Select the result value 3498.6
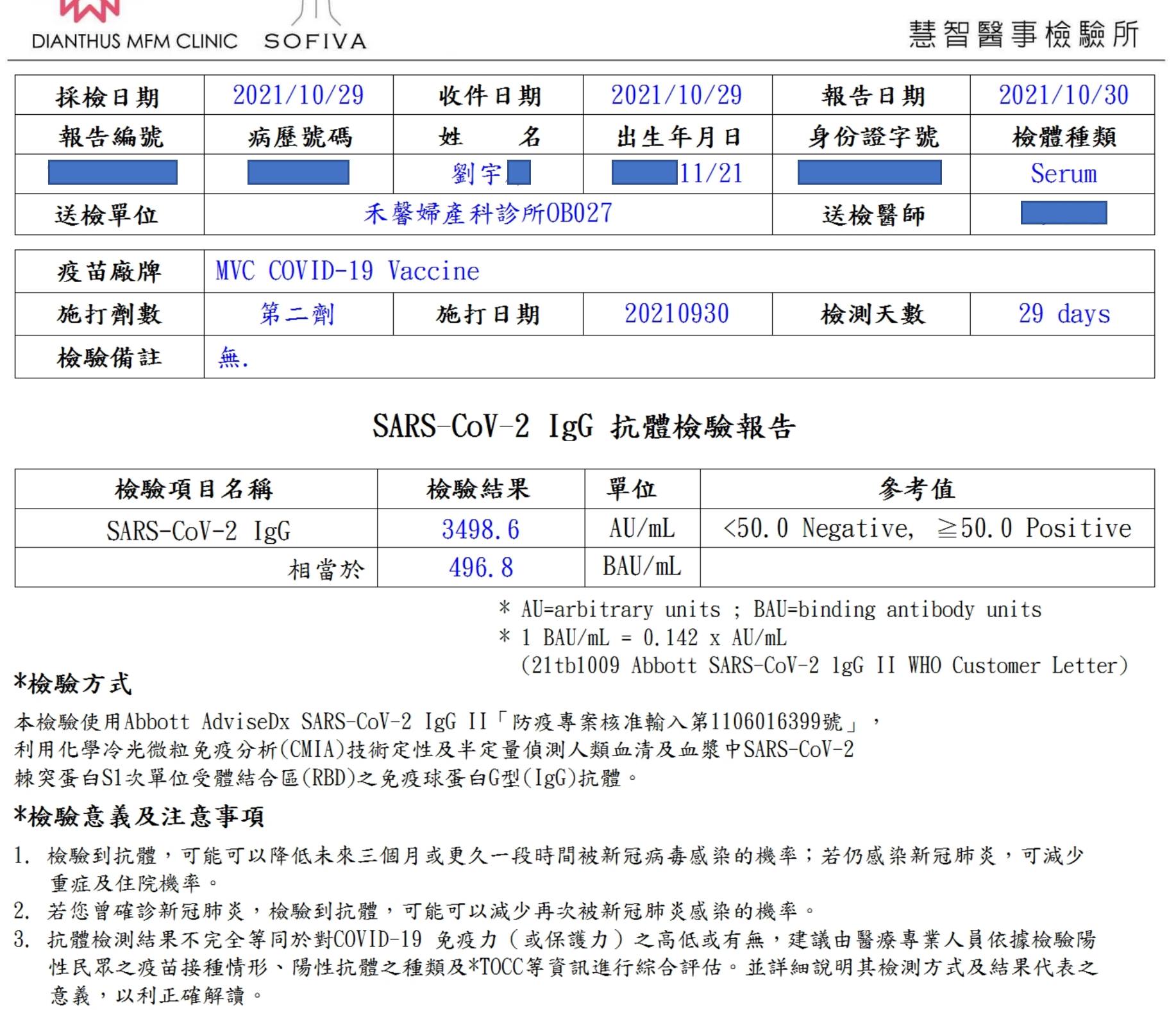 coord(480,530)
